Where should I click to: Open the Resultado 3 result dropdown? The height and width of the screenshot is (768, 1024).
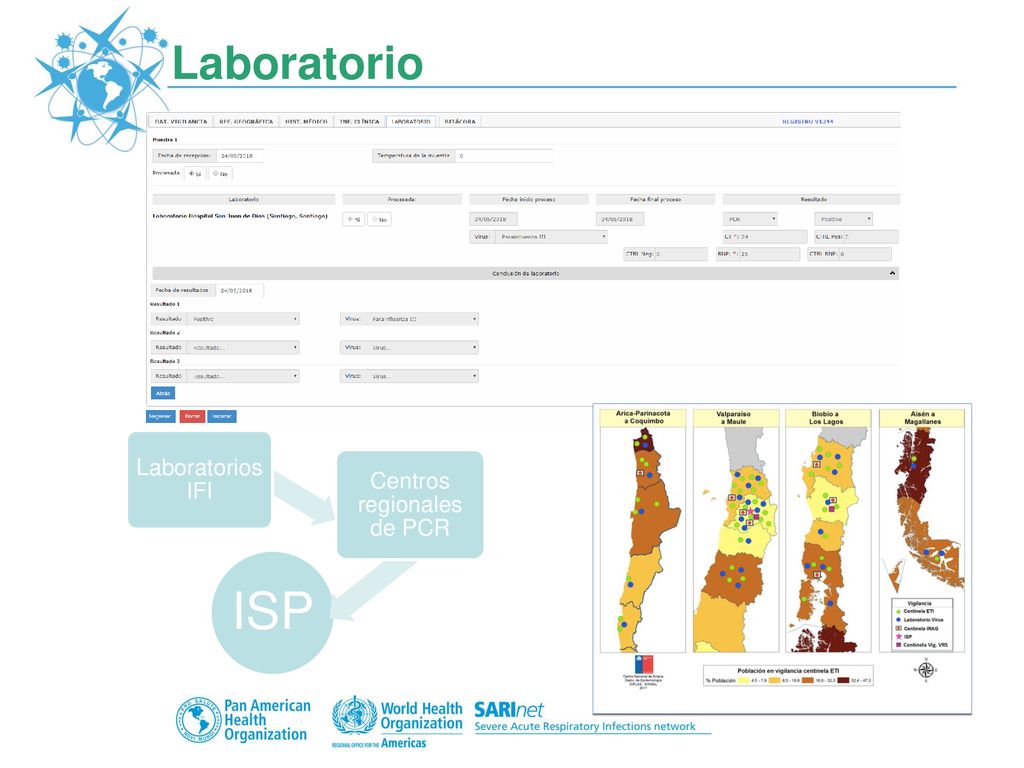point(243,376)
